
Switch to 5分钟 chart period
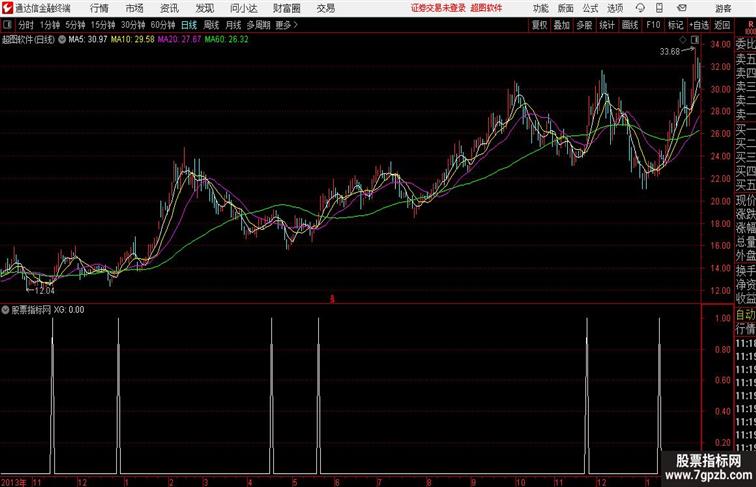pyautogui.click(x=75, y=25)
